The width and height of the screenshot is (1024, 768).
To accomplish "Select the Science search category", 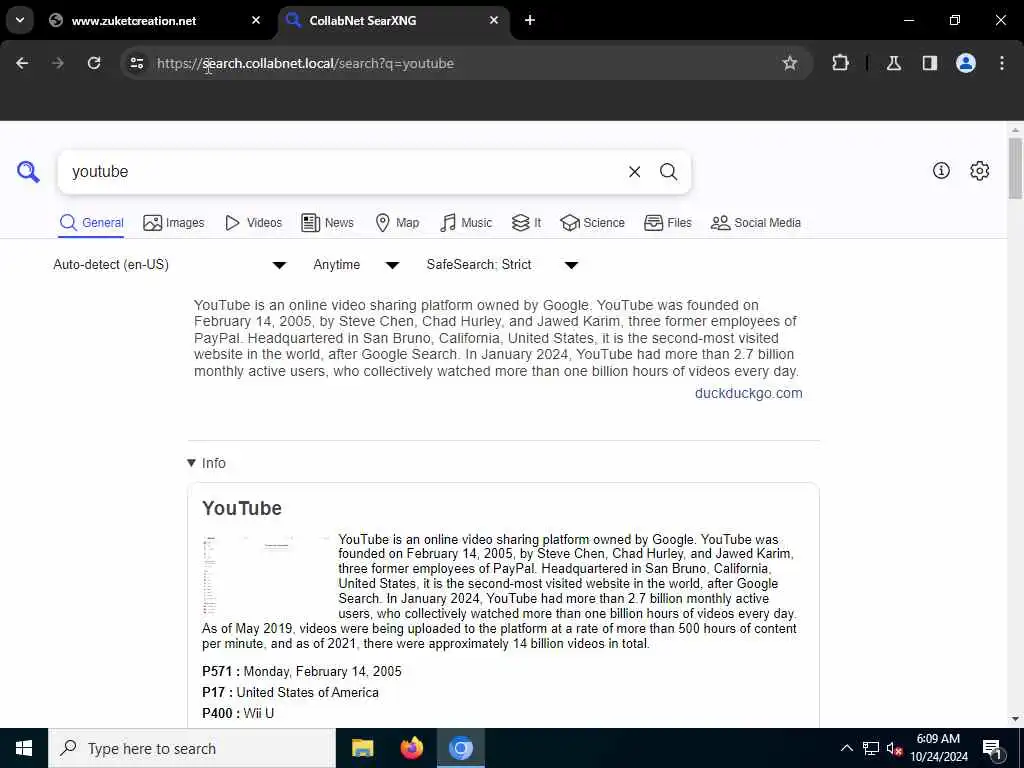I will (592, 223).
